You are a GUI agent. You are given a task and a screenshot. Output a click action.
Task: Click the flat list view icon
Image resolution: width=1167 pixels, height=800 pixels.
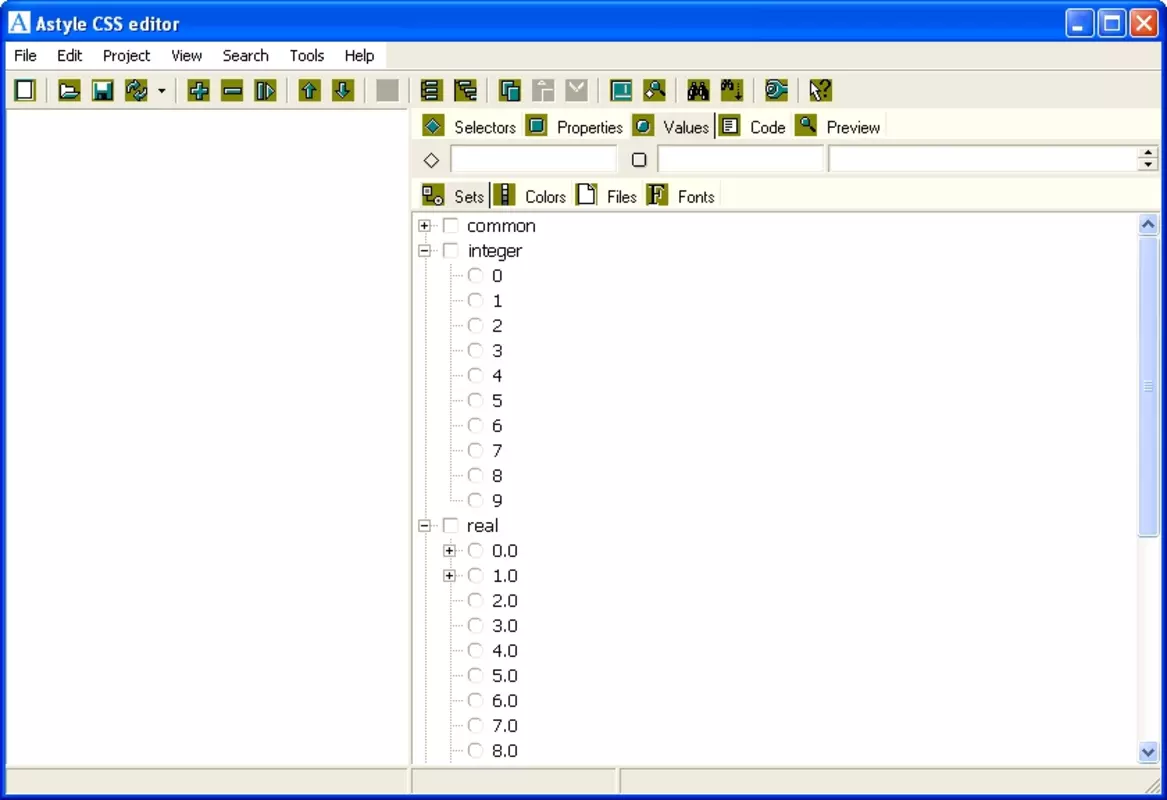point(431,91)
